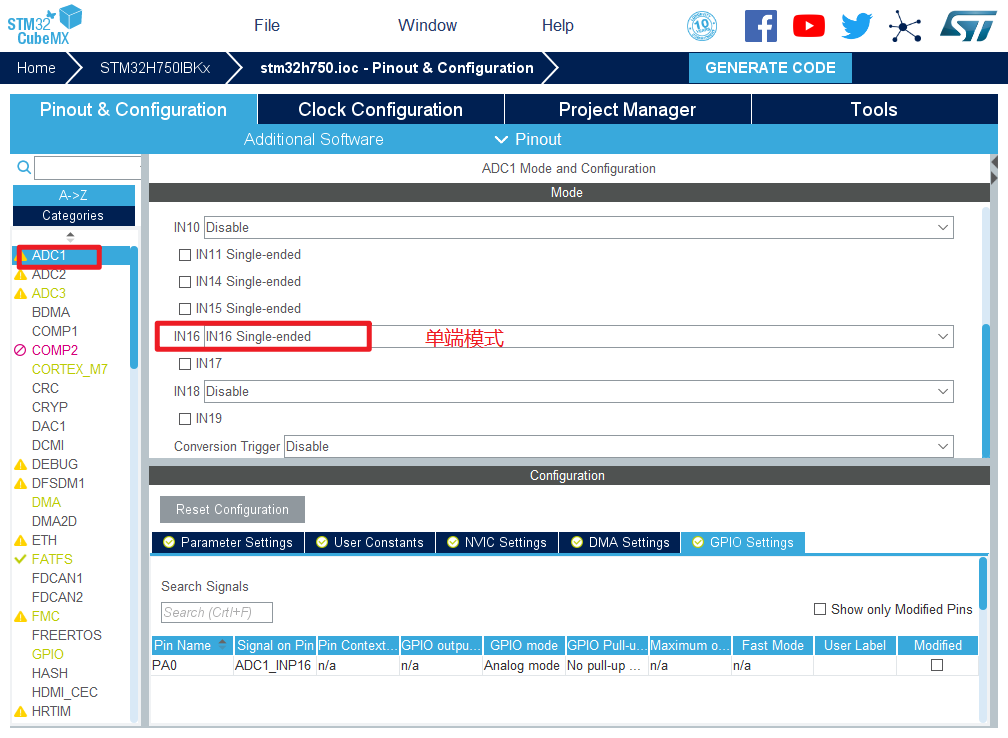Open the DMA Settings tab
Image resolution: width=1008 pixels, height=738 pixels.
[620, 543]
